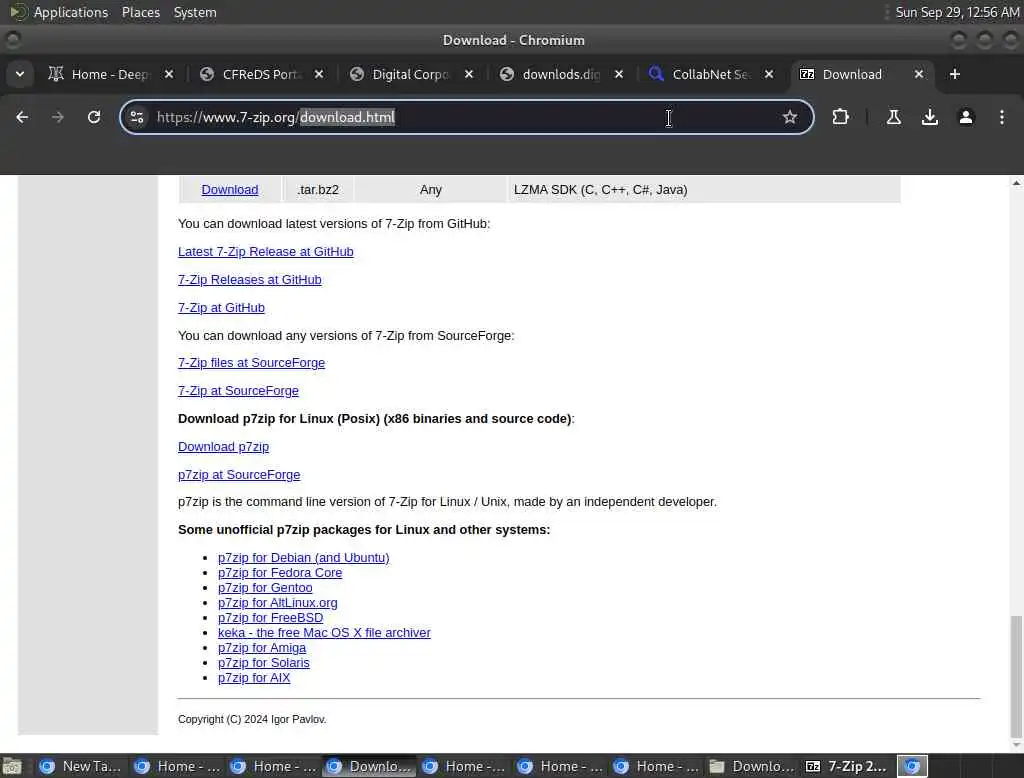1024x778 pixels.
Task: Close the Digital Corpora tab
Action: 469,74
